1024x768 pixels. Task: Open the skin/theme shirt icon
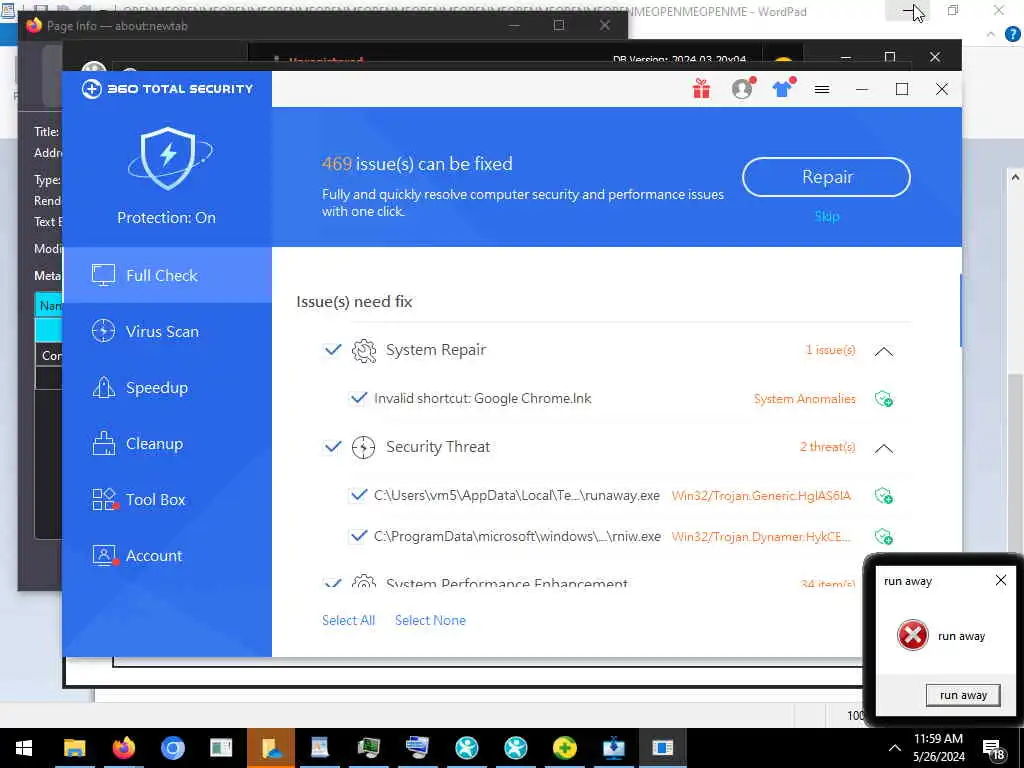click(x=782, y=89)
